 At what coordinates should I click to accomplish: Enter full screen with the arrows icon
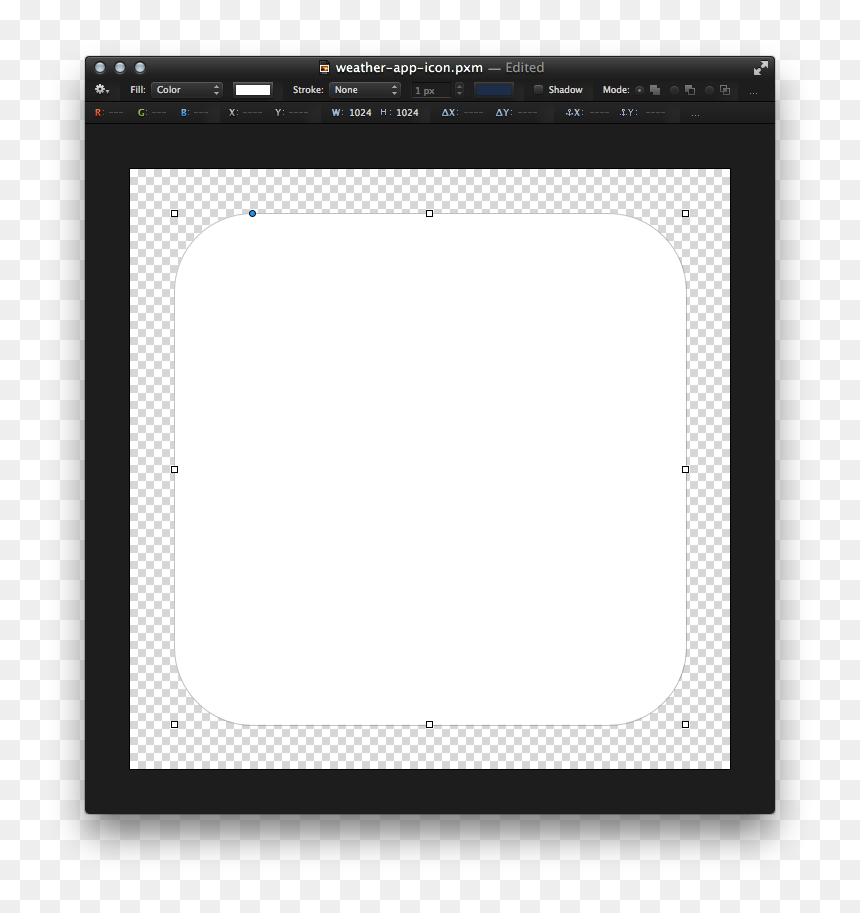[x=760, y=68]
